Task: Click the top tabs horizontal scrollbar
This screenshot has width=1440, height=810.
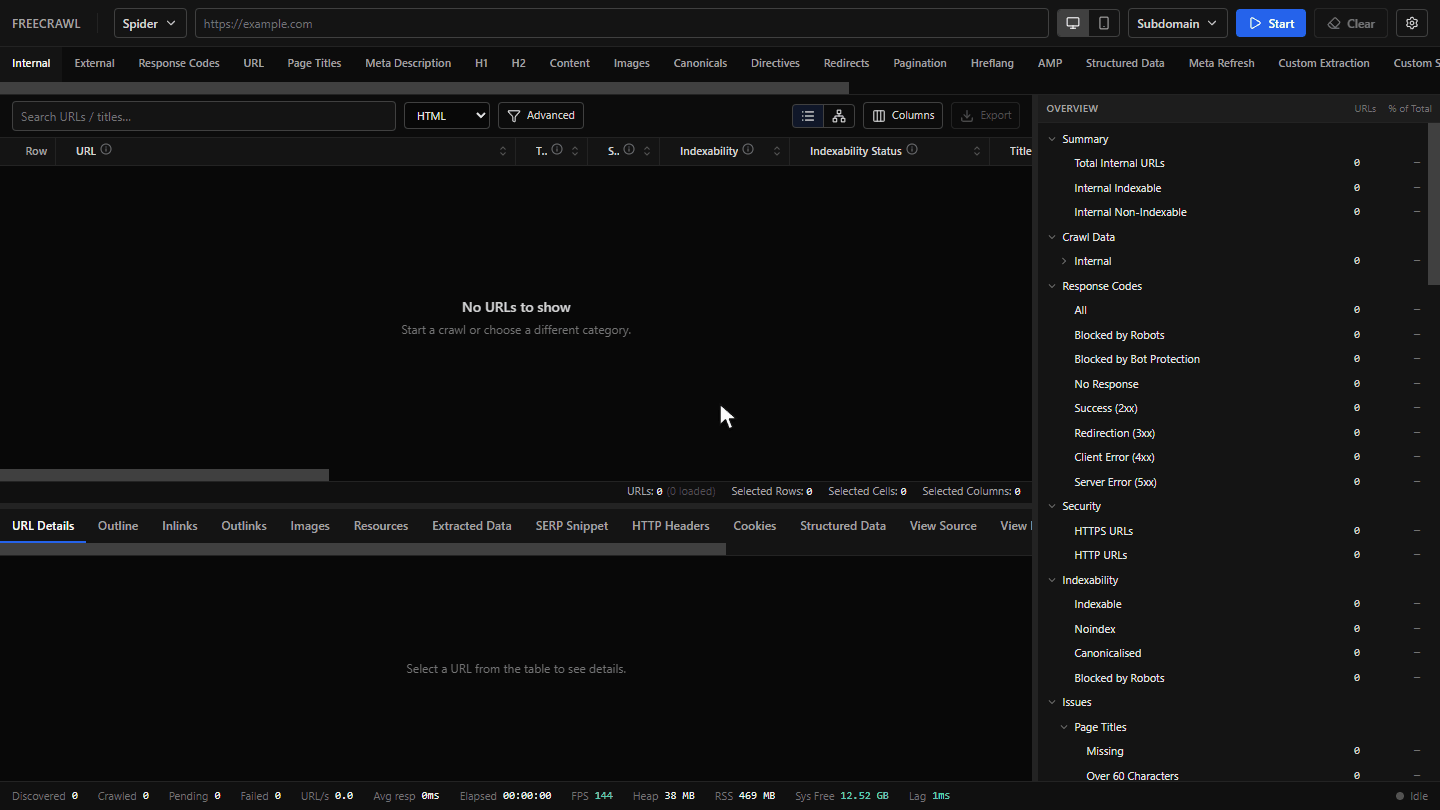Action: click(424, 88)
